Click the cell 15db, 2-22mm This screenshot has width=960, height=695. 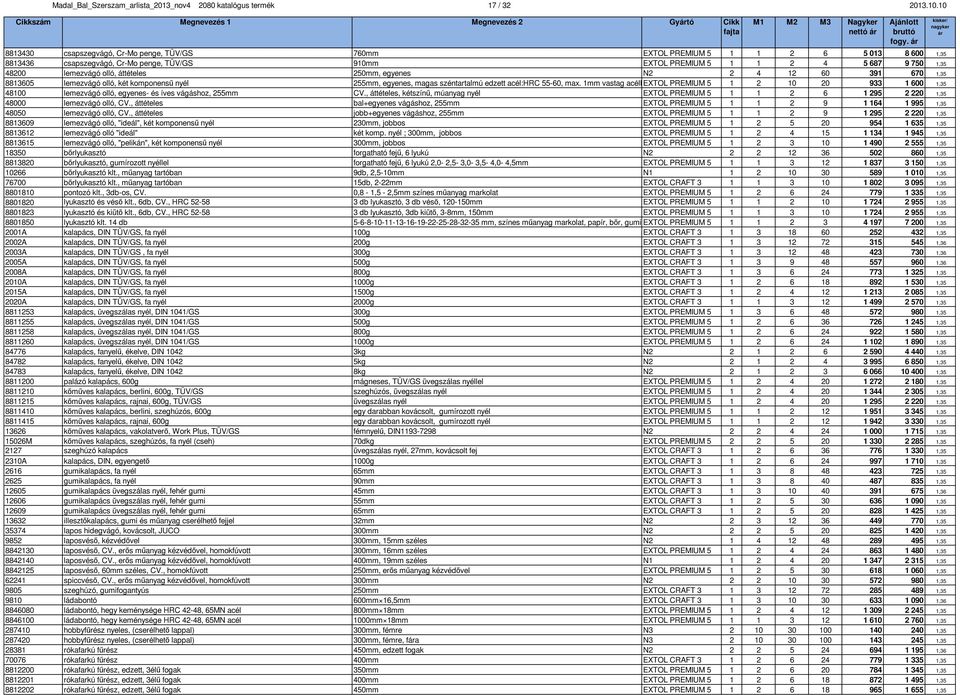(378, 182)
